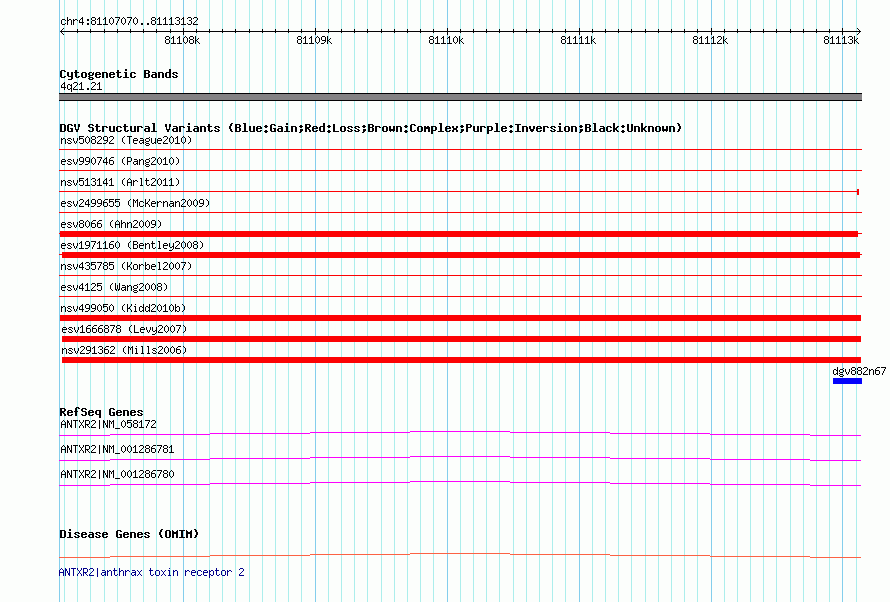This screenshot has width=890, height=602.
Task: Click the esv8066 (Ahn2009) label
Action: point(111,224)
